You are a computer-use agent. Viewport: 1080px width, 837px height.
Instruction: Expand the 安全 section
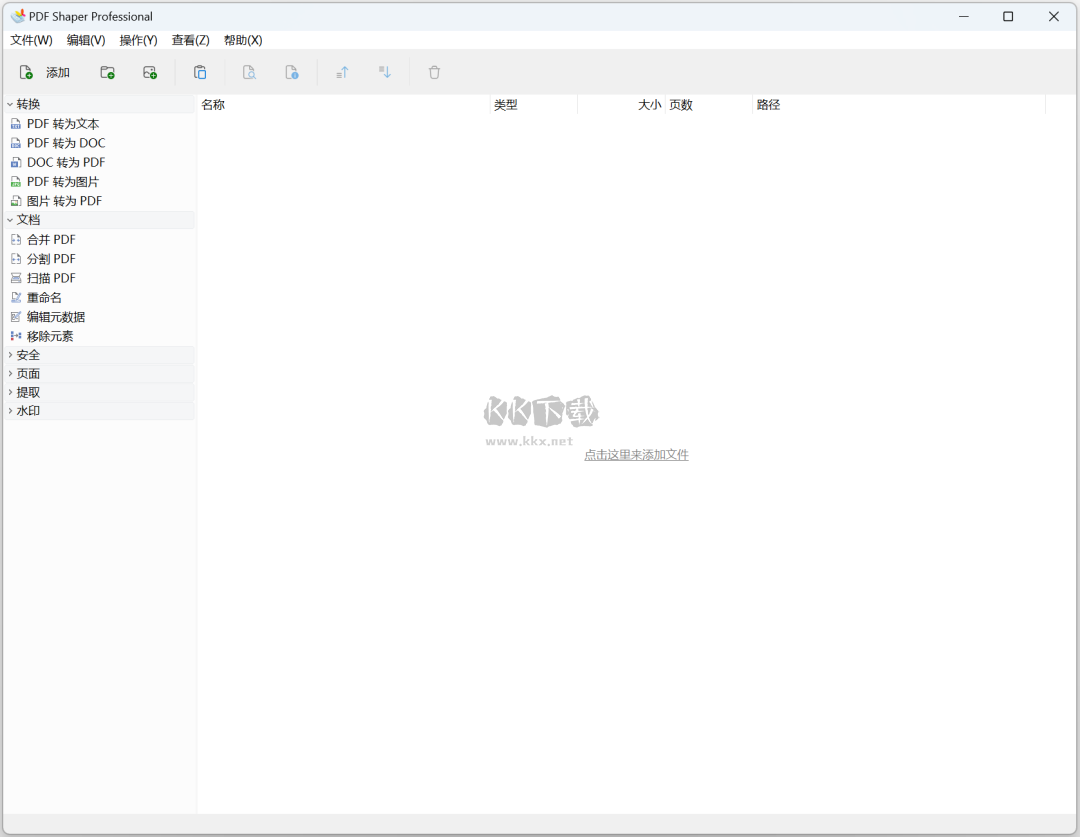click(x=27, y=354)
